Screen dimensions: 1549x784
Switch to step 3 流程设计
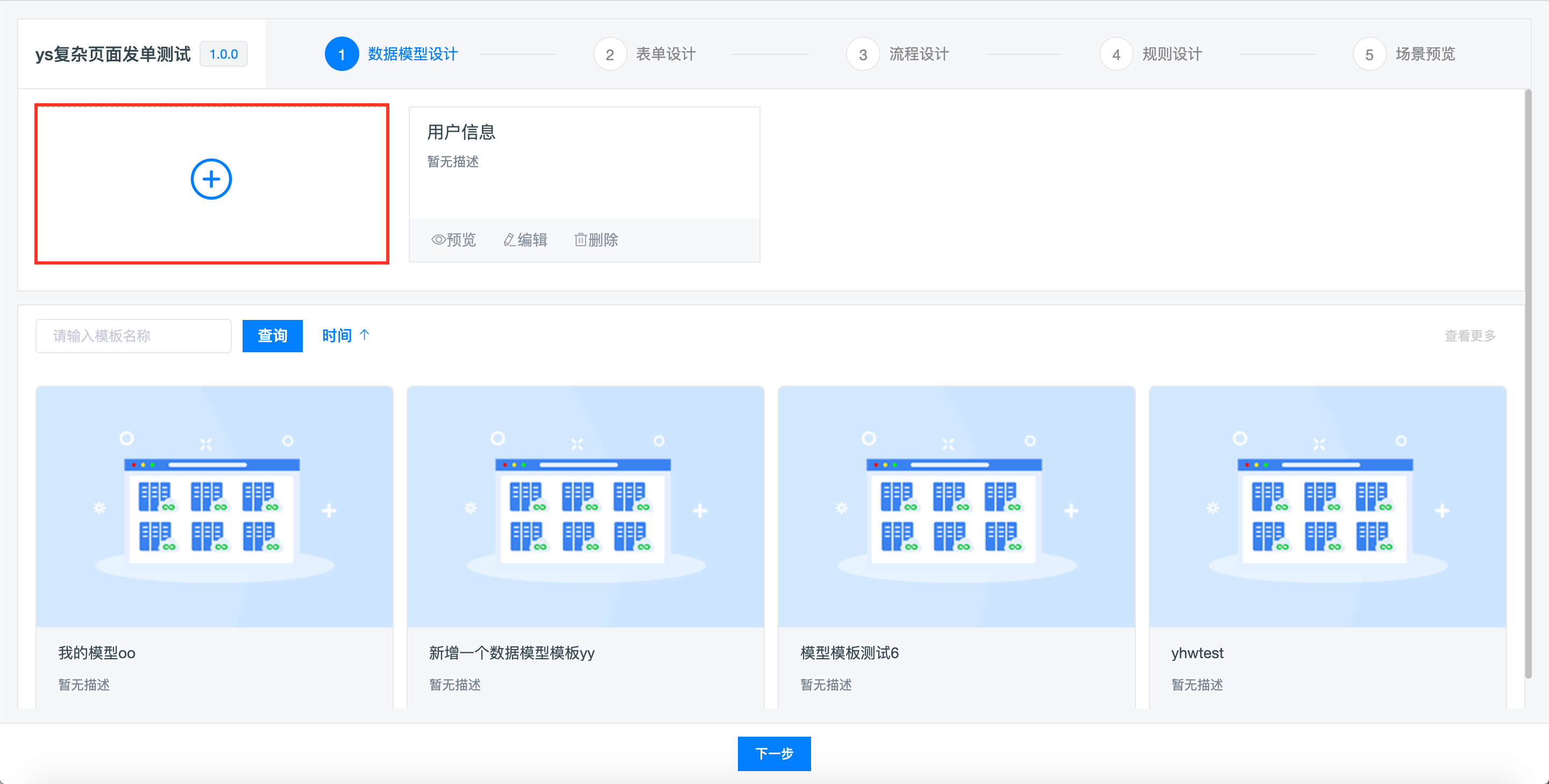click(x=863, y=54)
